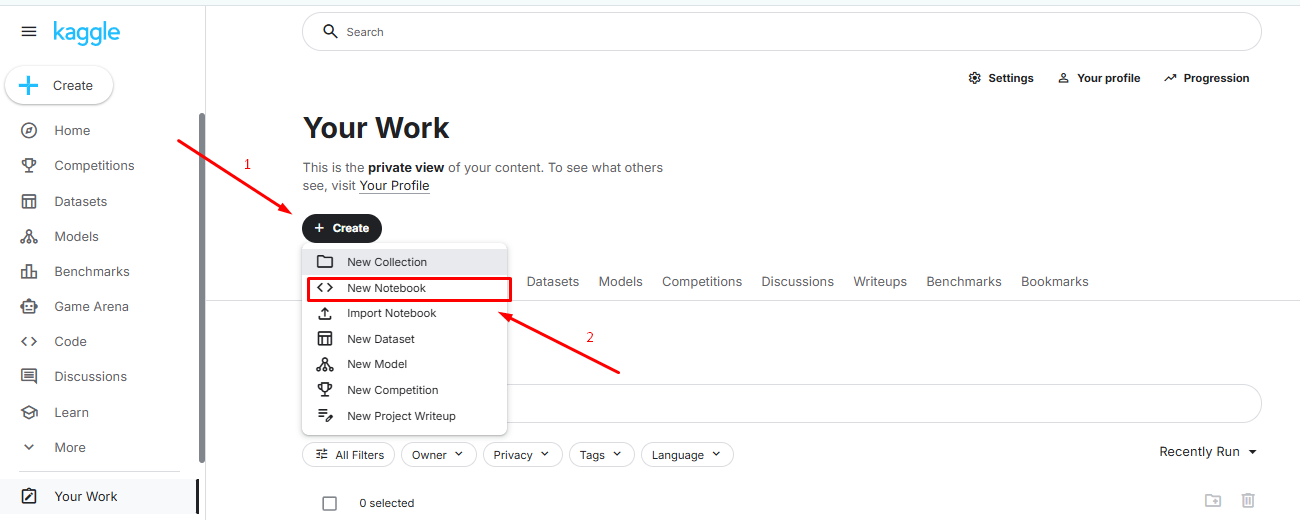Click the add to collection folder icon

pyautogui.click(x=1213, y=500)
